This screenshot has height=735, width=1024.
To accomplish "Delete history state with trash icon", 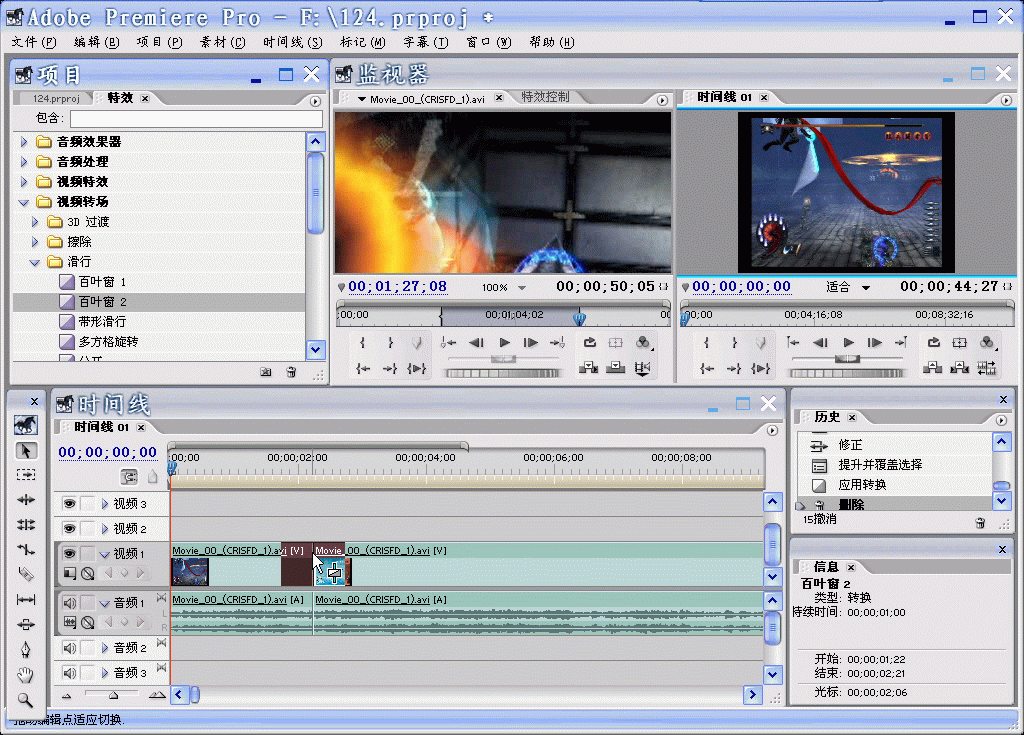I will (980, 523).
